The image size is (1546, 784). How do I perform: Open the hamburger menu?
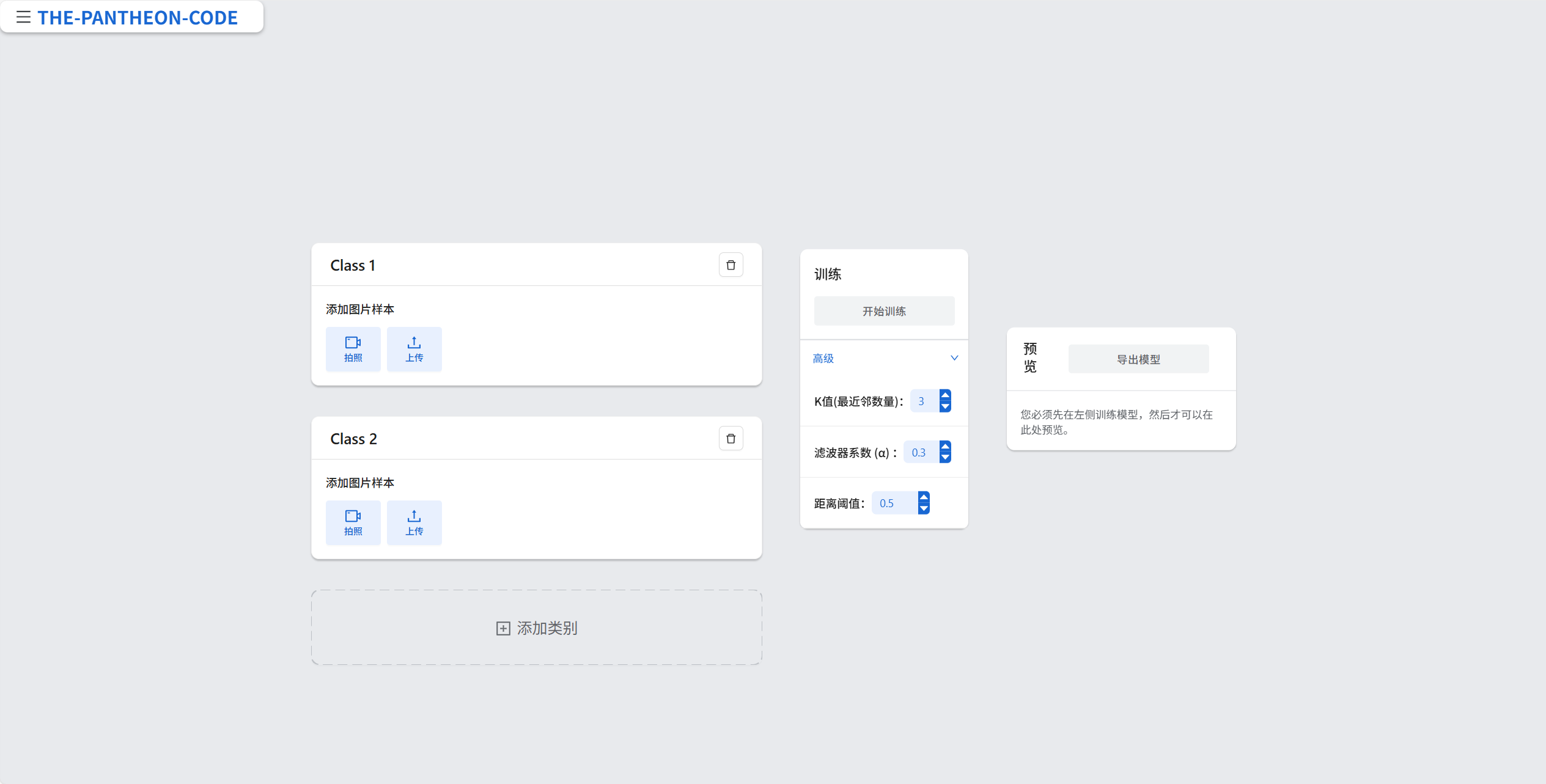[23, 17]
